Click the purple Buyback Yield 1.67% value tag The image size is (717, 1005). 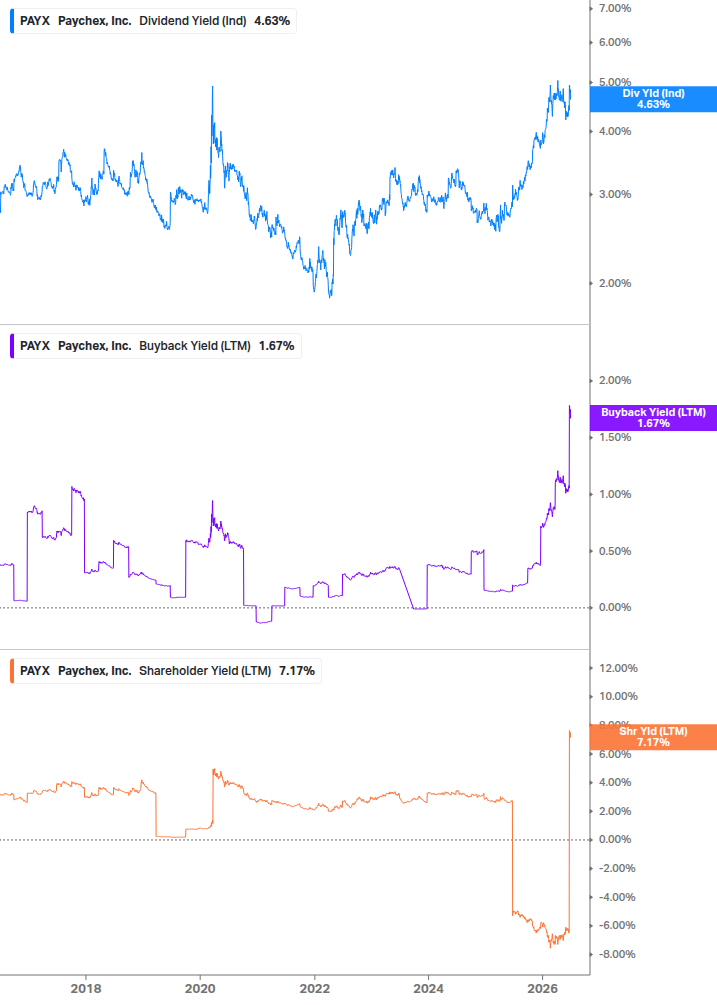pos(653,418)
